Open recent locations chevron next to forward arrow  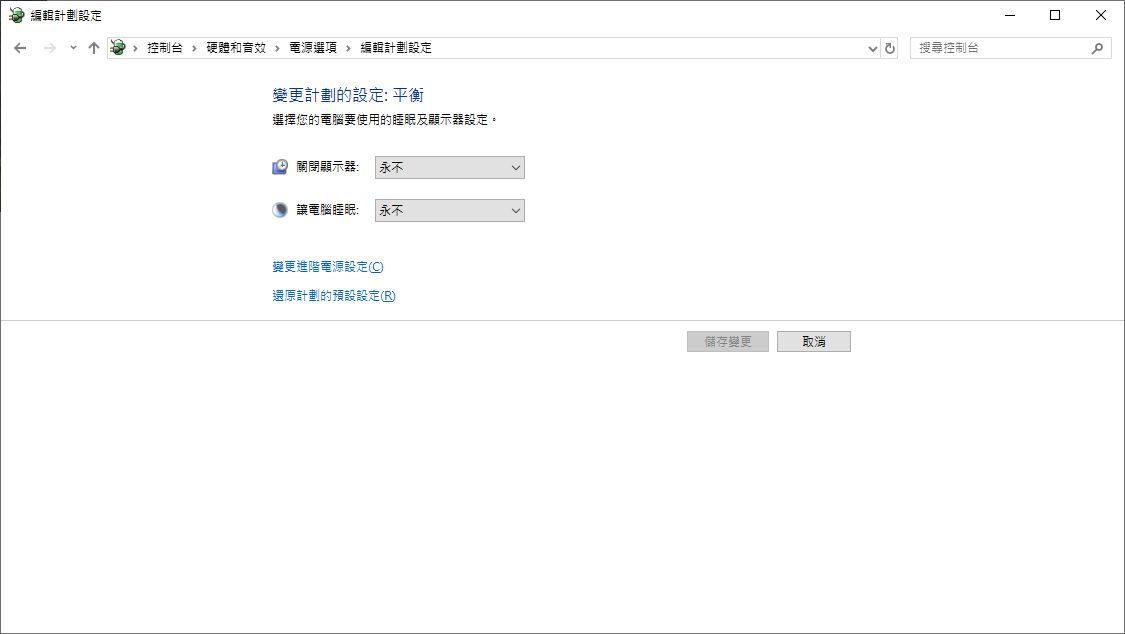73,48
